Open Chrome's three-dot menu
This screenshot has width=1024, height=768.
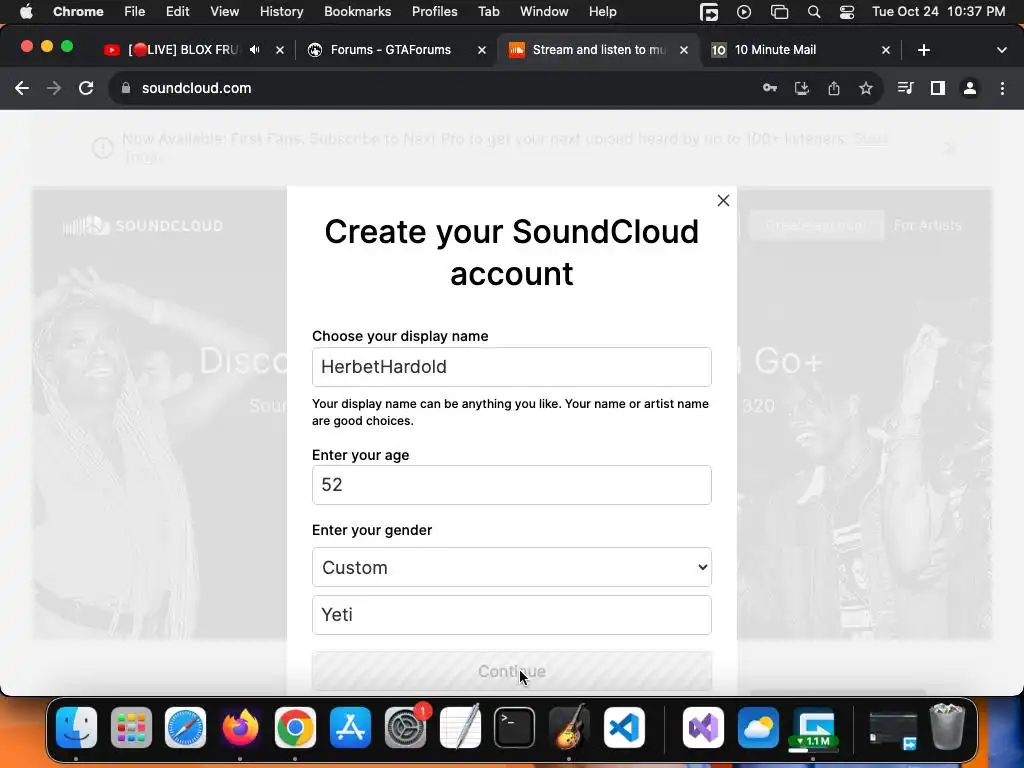tap(1002, 88)
